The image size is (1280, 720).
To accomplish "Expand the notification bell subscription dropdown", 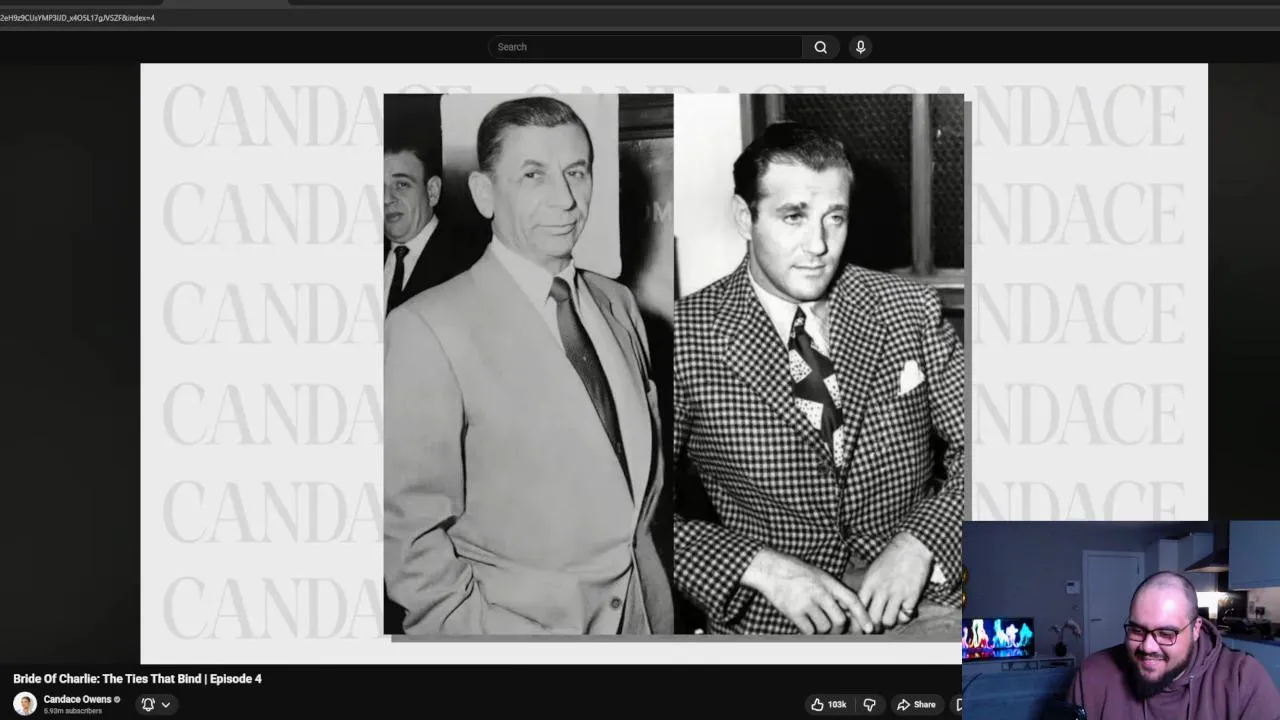I will tap(156, 704).
